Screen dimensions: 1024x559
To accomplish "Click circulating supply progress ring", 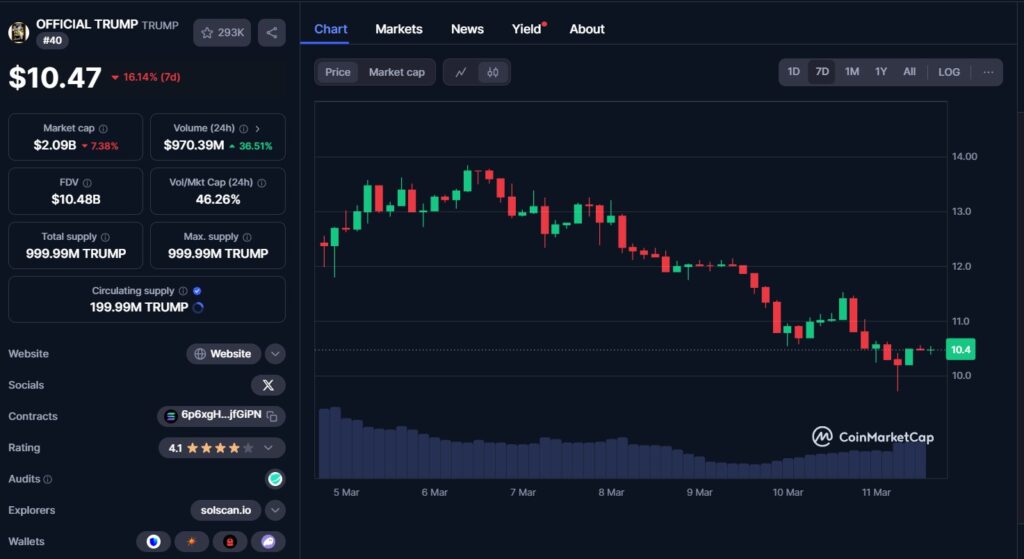I will coord(198,308).
